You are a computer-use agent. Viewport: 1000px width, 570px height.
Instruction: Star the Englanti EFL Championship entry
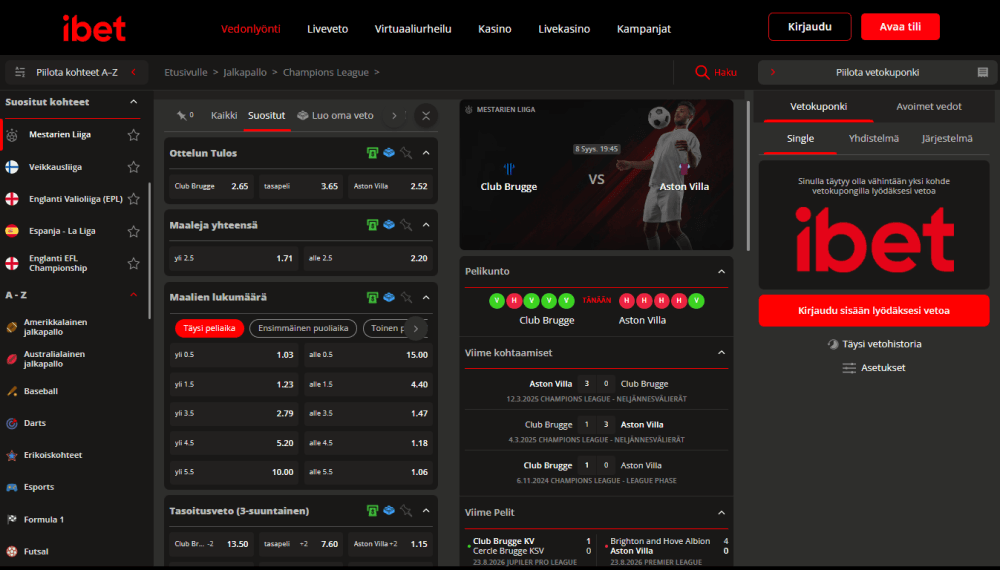coord(133,263)
